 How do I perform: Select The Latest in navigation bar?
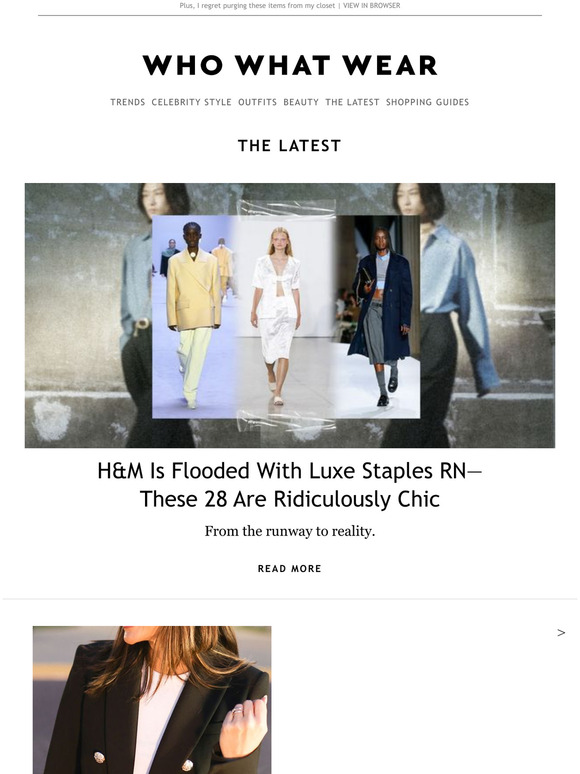pyautogui.click(x=352, y=102)
